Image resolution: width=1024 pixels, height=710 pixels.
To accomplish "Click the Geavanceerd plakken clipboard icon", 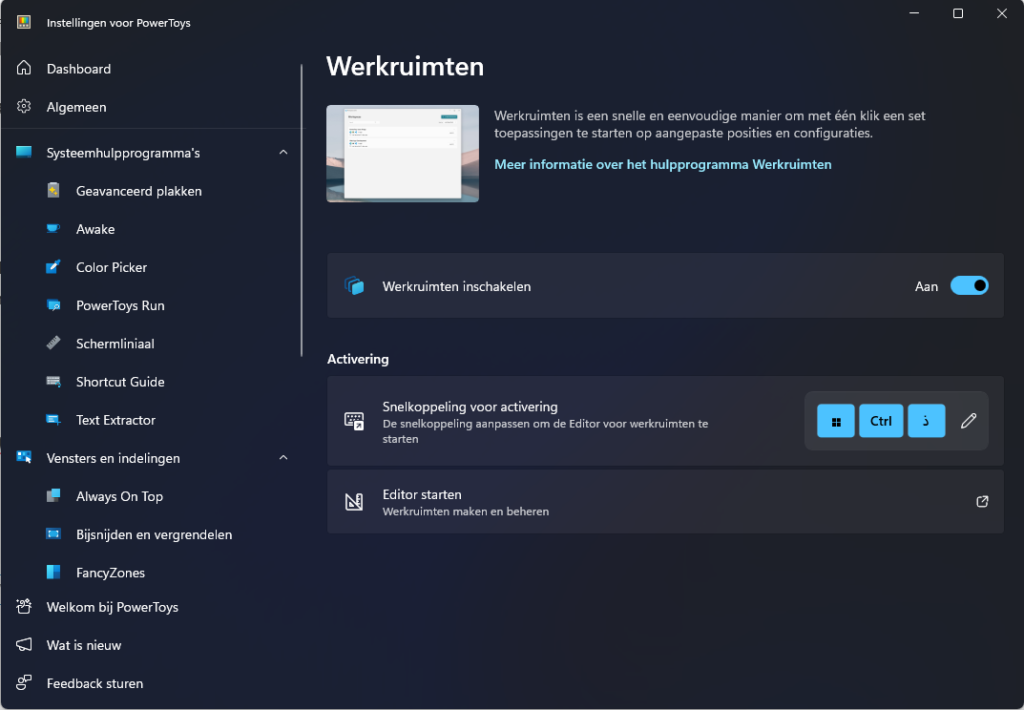I will (54, 191).
